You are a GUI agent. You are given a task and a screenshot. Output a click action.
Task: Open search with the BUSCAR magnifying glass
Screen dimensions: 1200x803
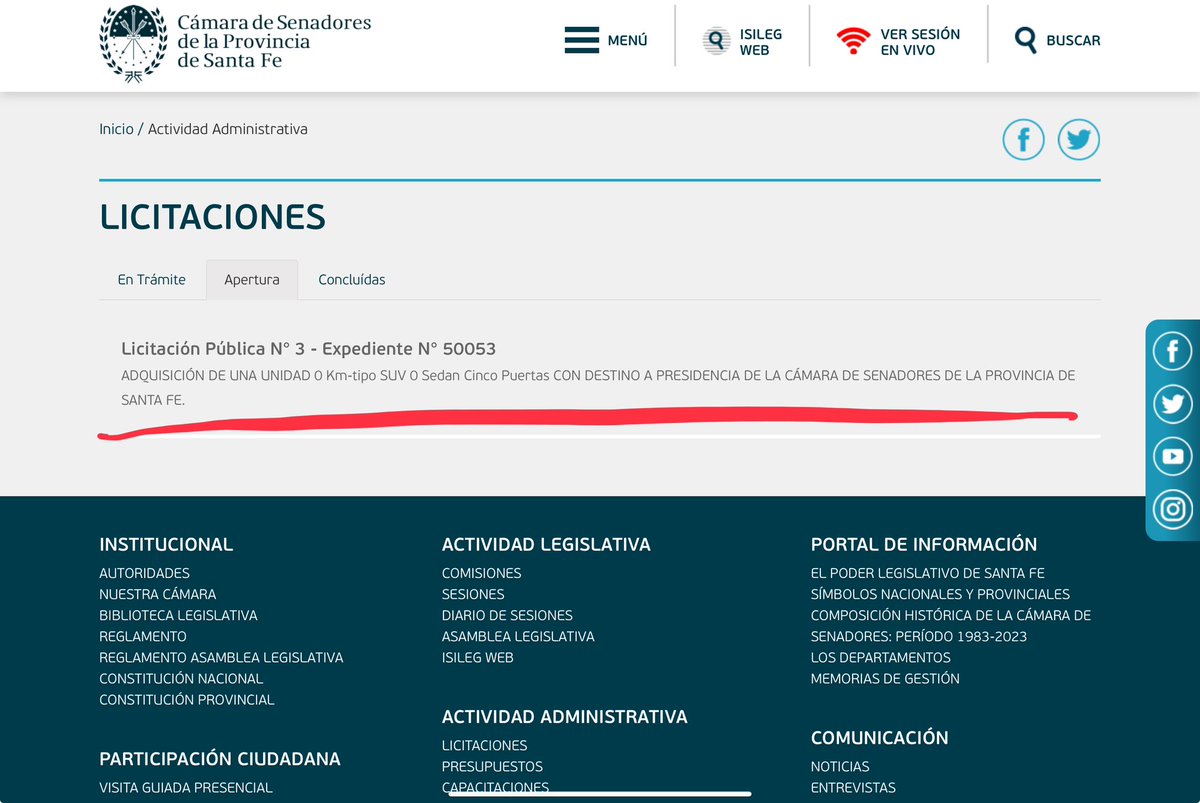tap(1025, 40)
